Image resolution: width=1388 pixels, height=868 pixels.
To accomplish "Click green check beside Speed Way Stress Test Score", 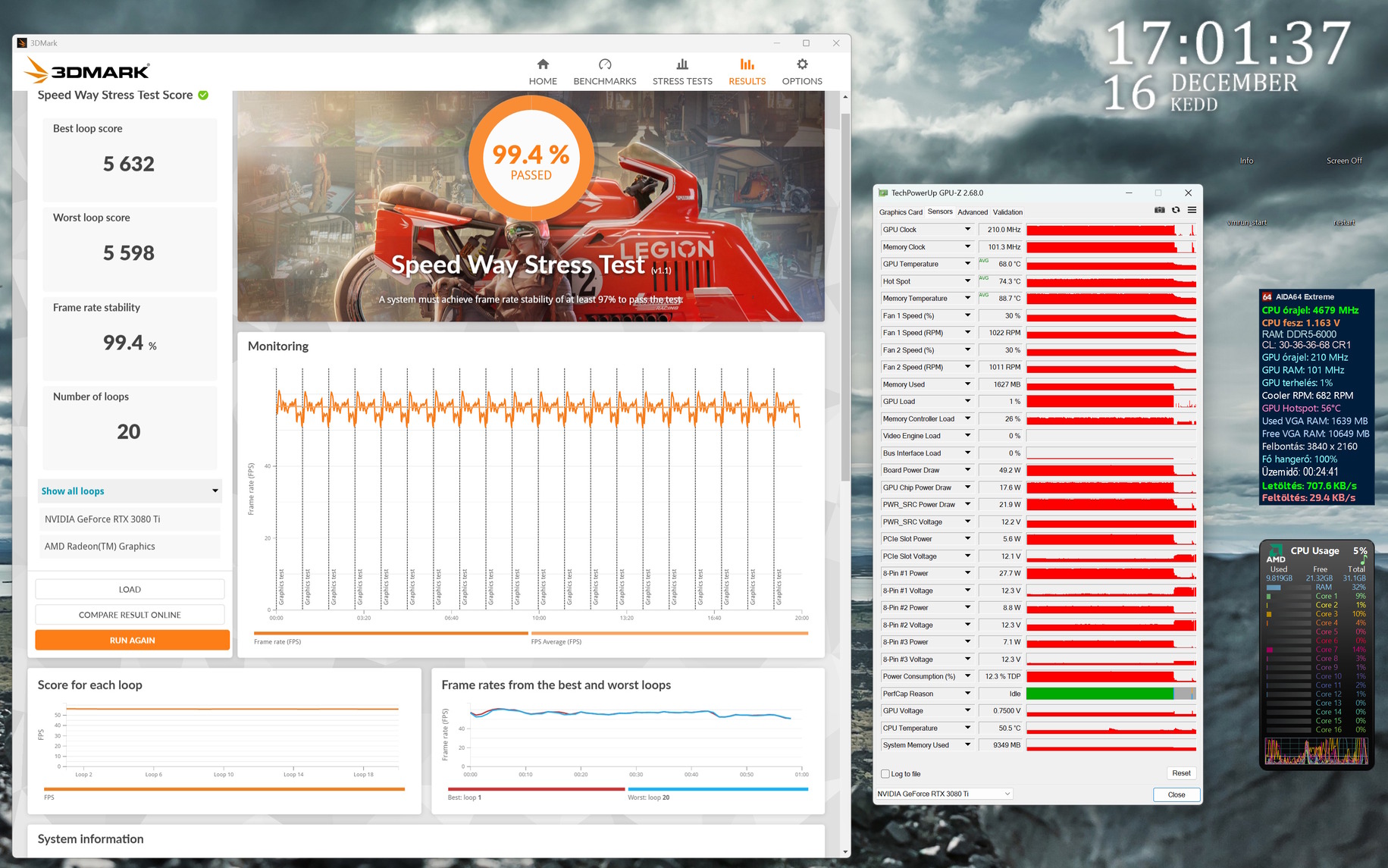I will (203, 95).
